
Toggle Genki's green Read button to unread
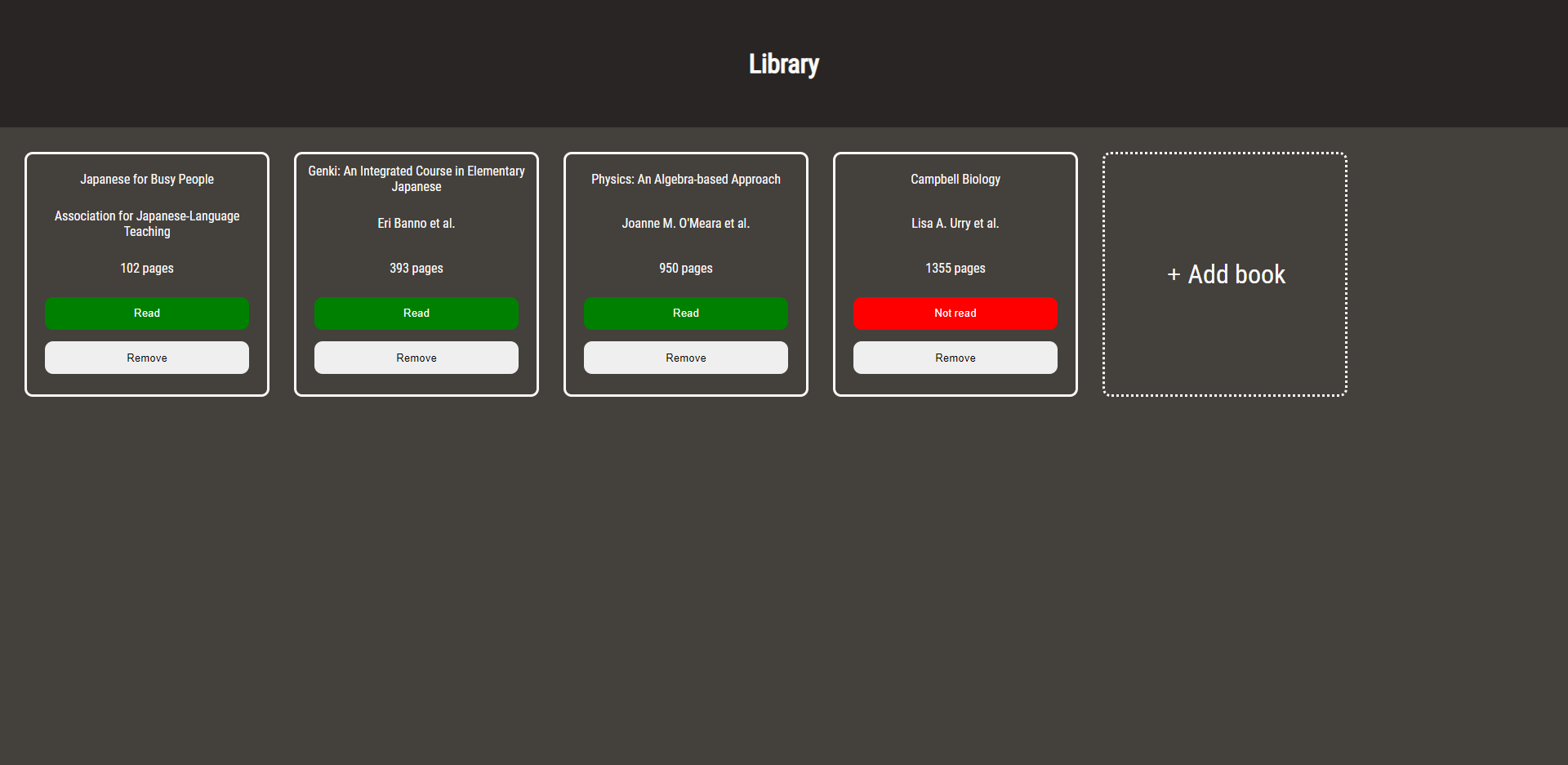click(416, 313)
